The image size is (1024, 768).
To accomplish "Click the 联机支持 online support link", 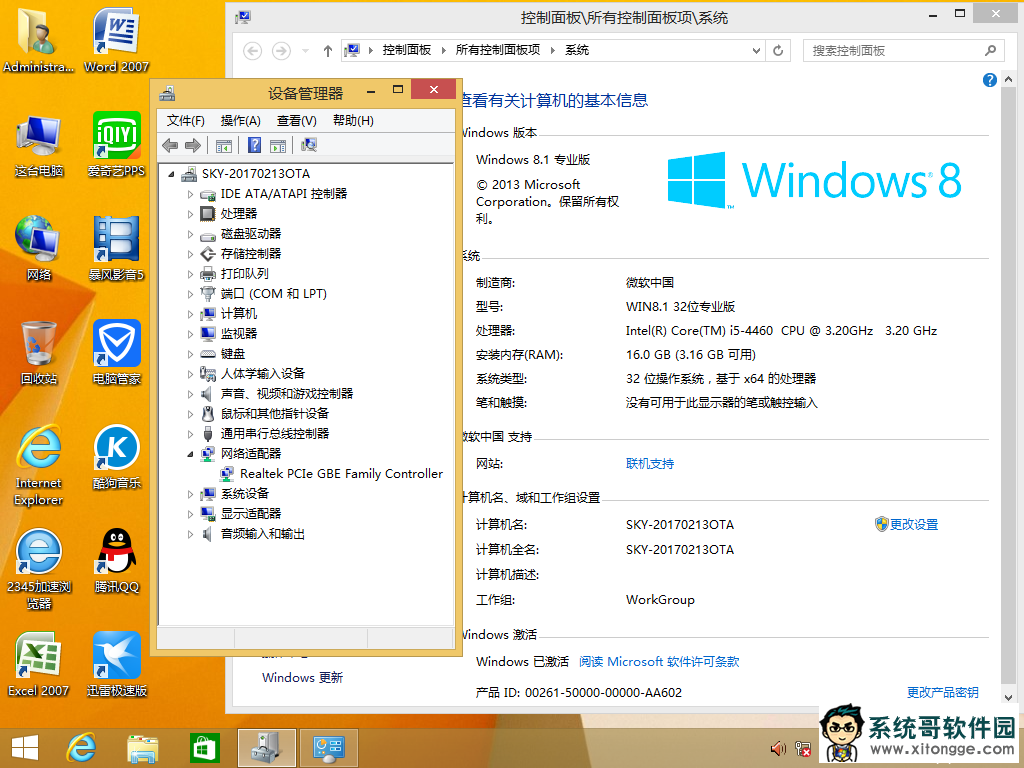I will 650,464.
